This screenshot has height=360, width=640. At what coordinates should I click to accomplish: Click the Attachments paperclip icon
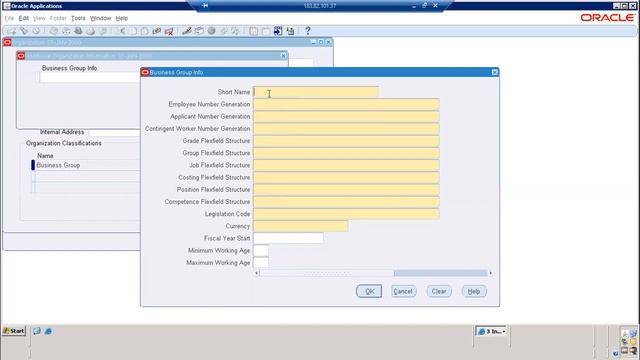(223, 31)
